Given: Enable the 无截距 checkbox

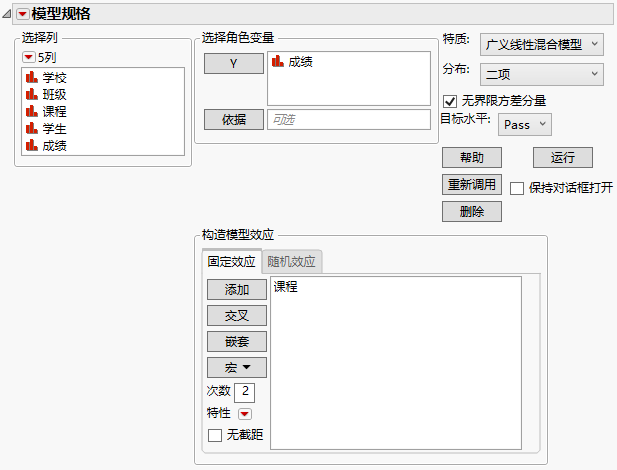Looking at the screenshot, I should 215,435.
